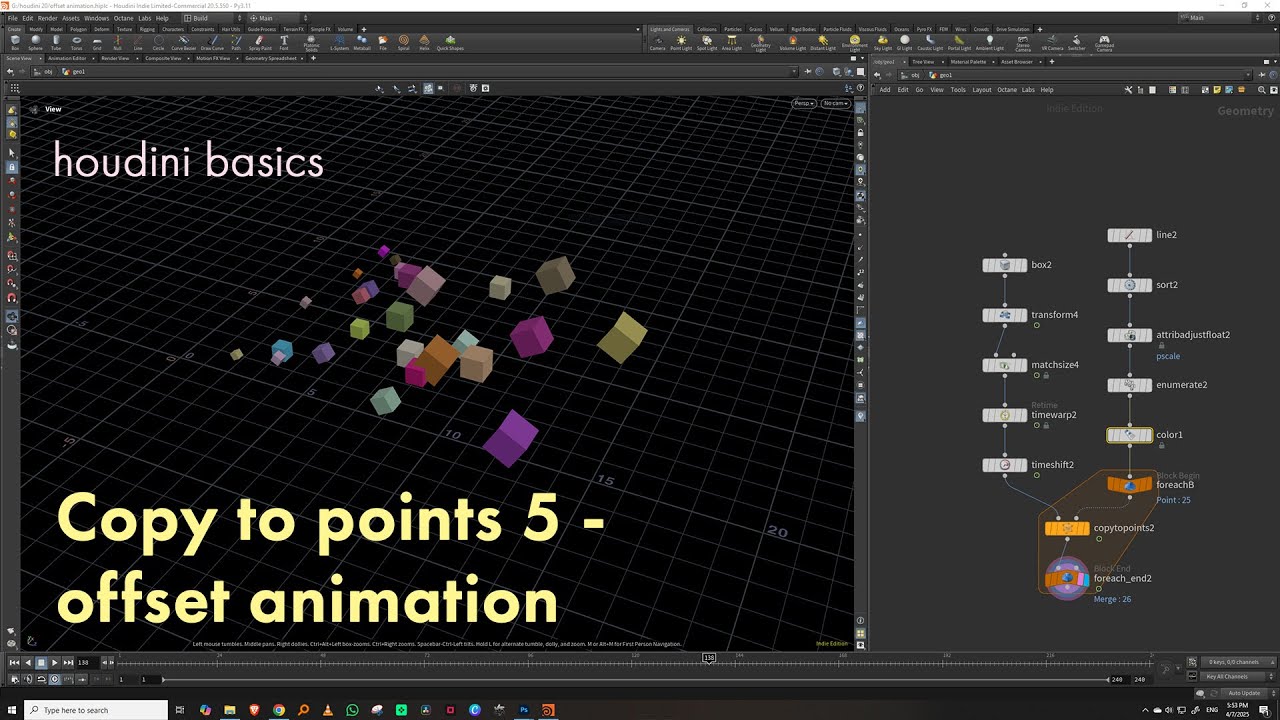1280x720 pixels.
Task: Select the Tube shelf tool
Action: click(56, 42)
